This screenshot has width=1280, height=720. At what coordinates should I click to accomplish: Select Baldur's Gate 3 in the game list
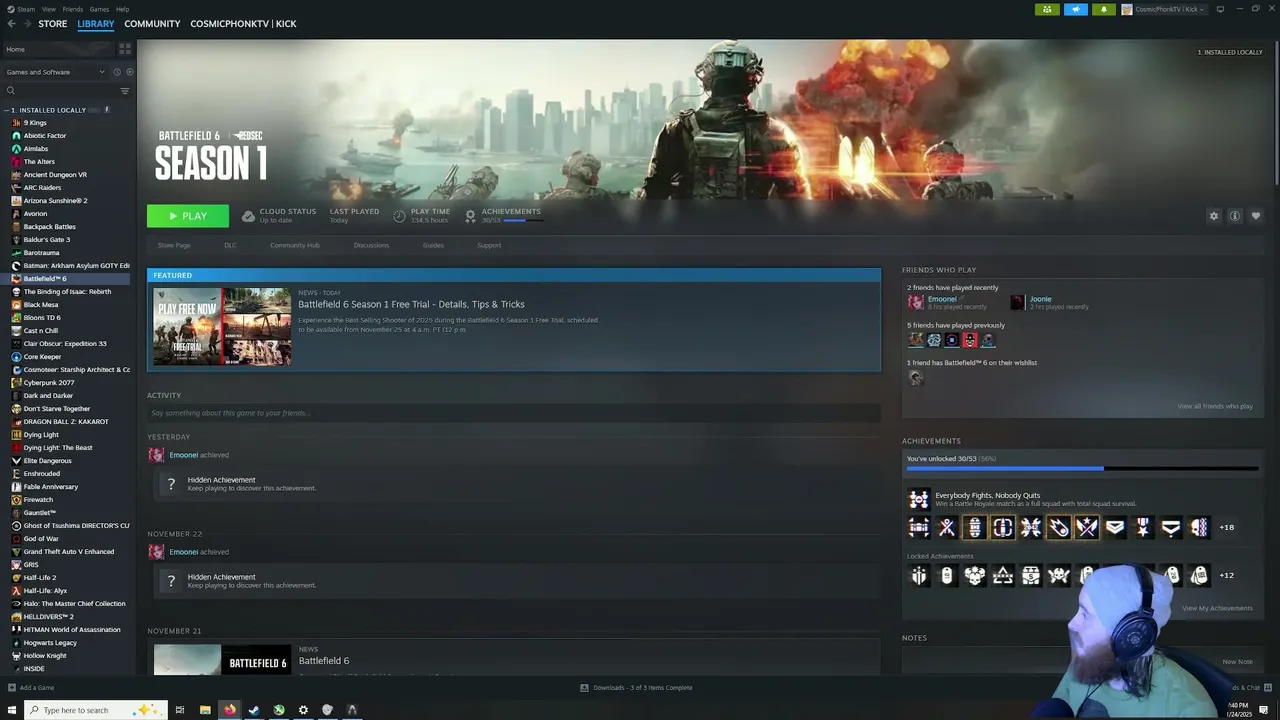(47, 240)
